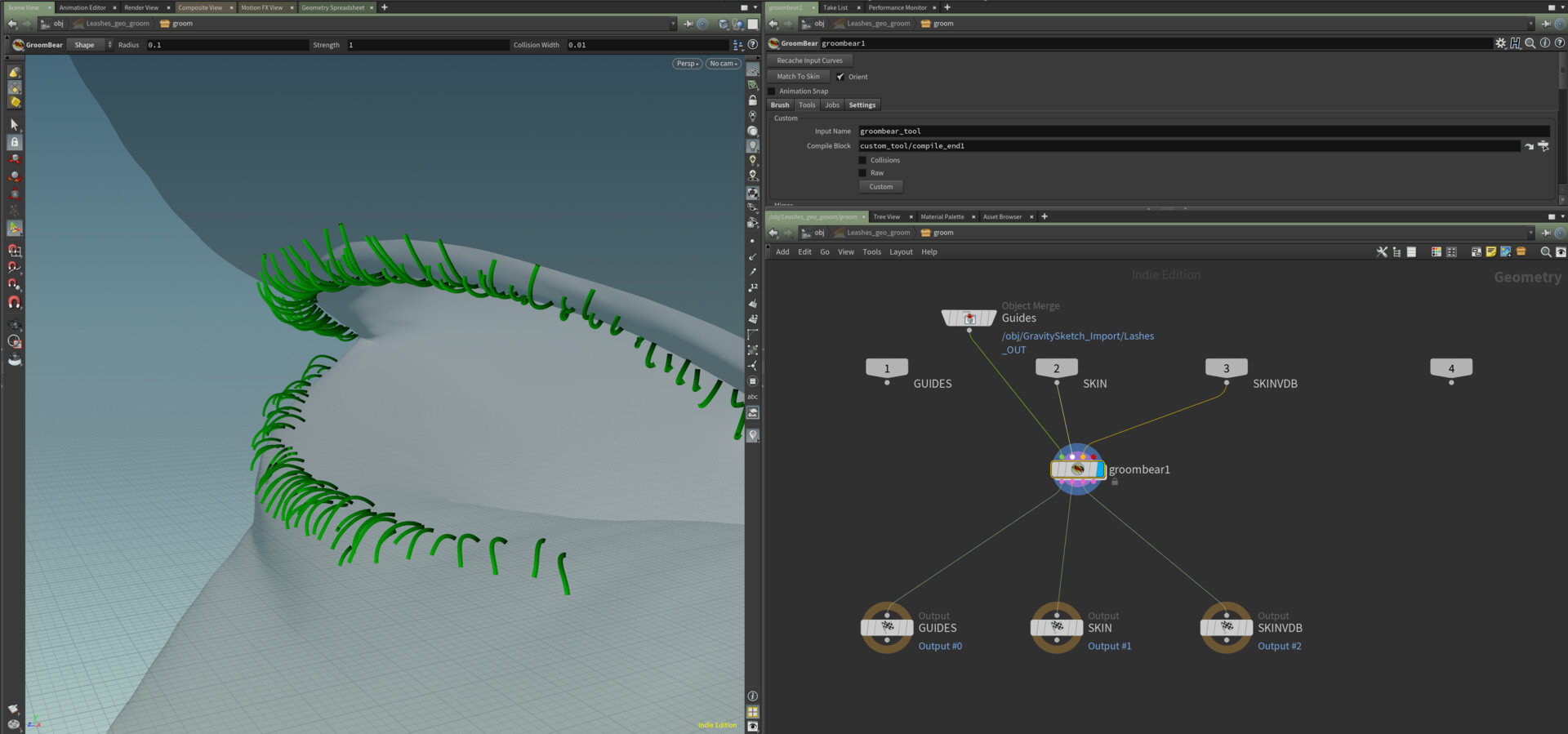Open the Persp viewport dropdown
Image resolution: width=1568 pixels, height=734 pixels.
687,64
